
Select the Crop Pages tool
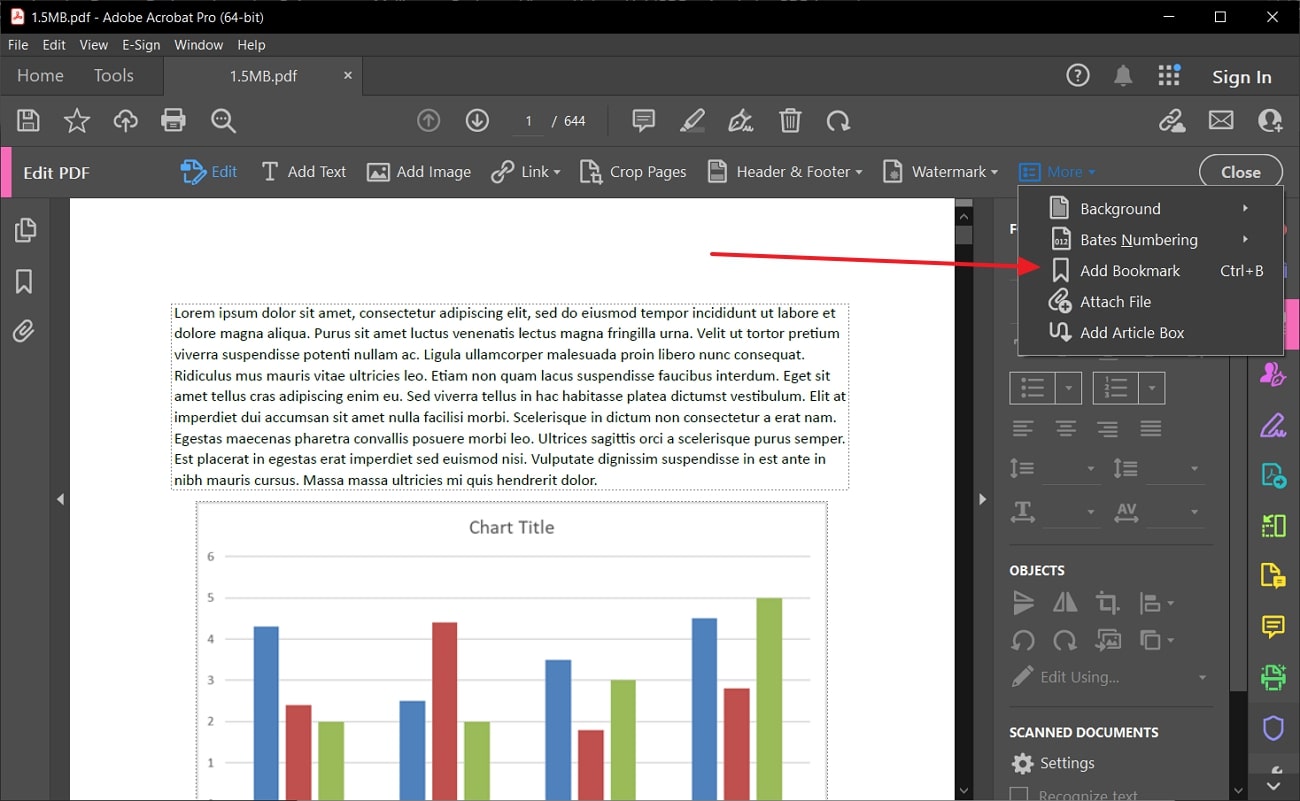pos(633,172)
